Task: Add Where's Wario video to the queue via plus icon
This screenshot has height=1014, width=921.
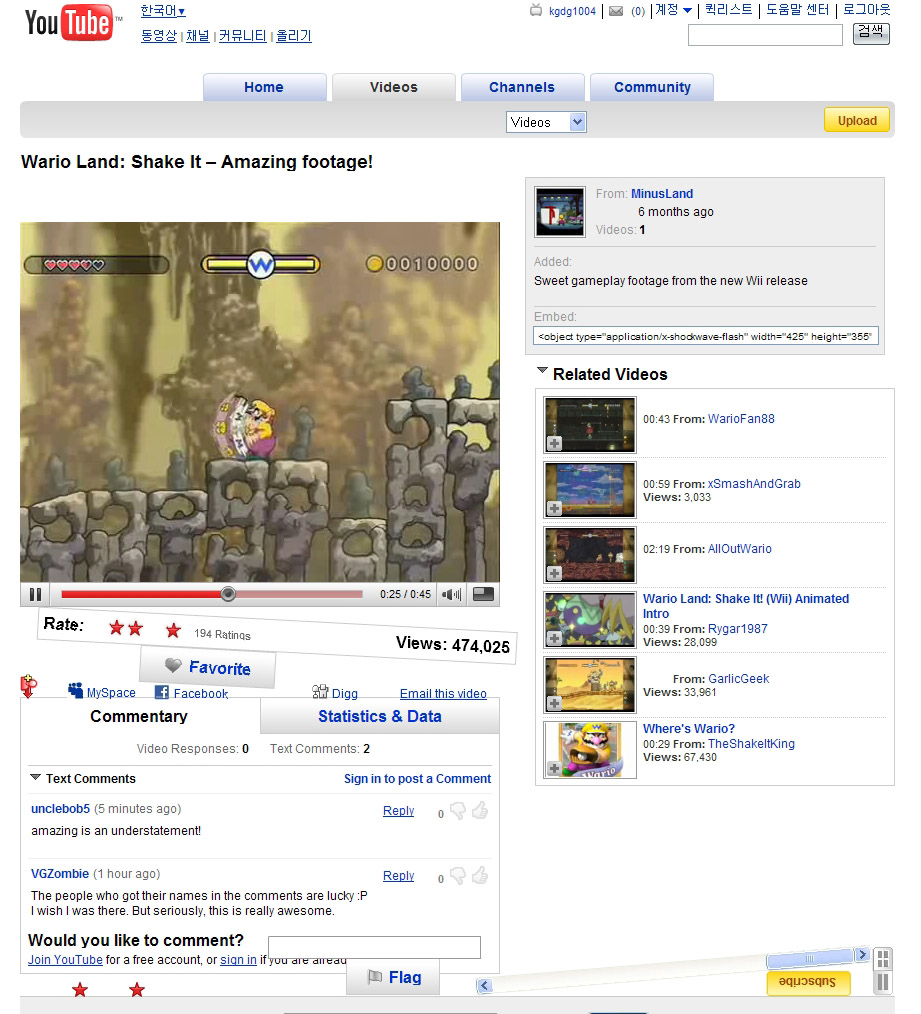Action: point(554,768)
